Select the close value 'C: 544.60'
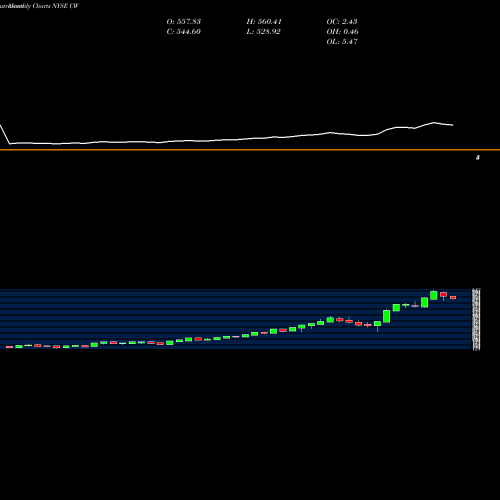This screenshot has height=500, width=500. tap(184, 32)
